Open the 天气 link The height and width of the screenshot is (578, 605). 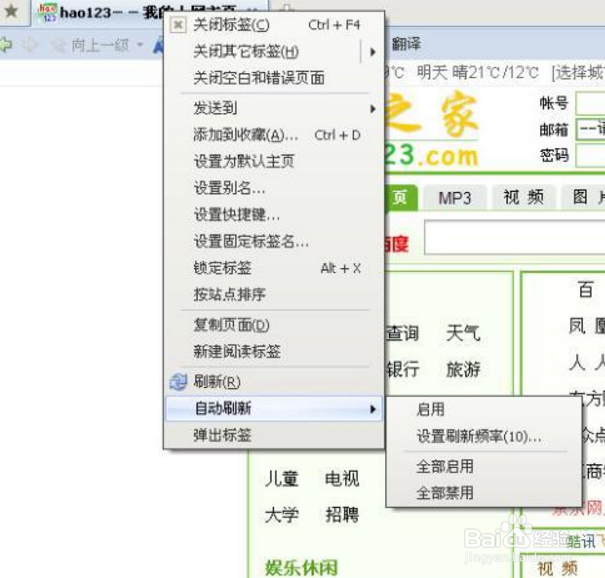[x=463, y=333]
